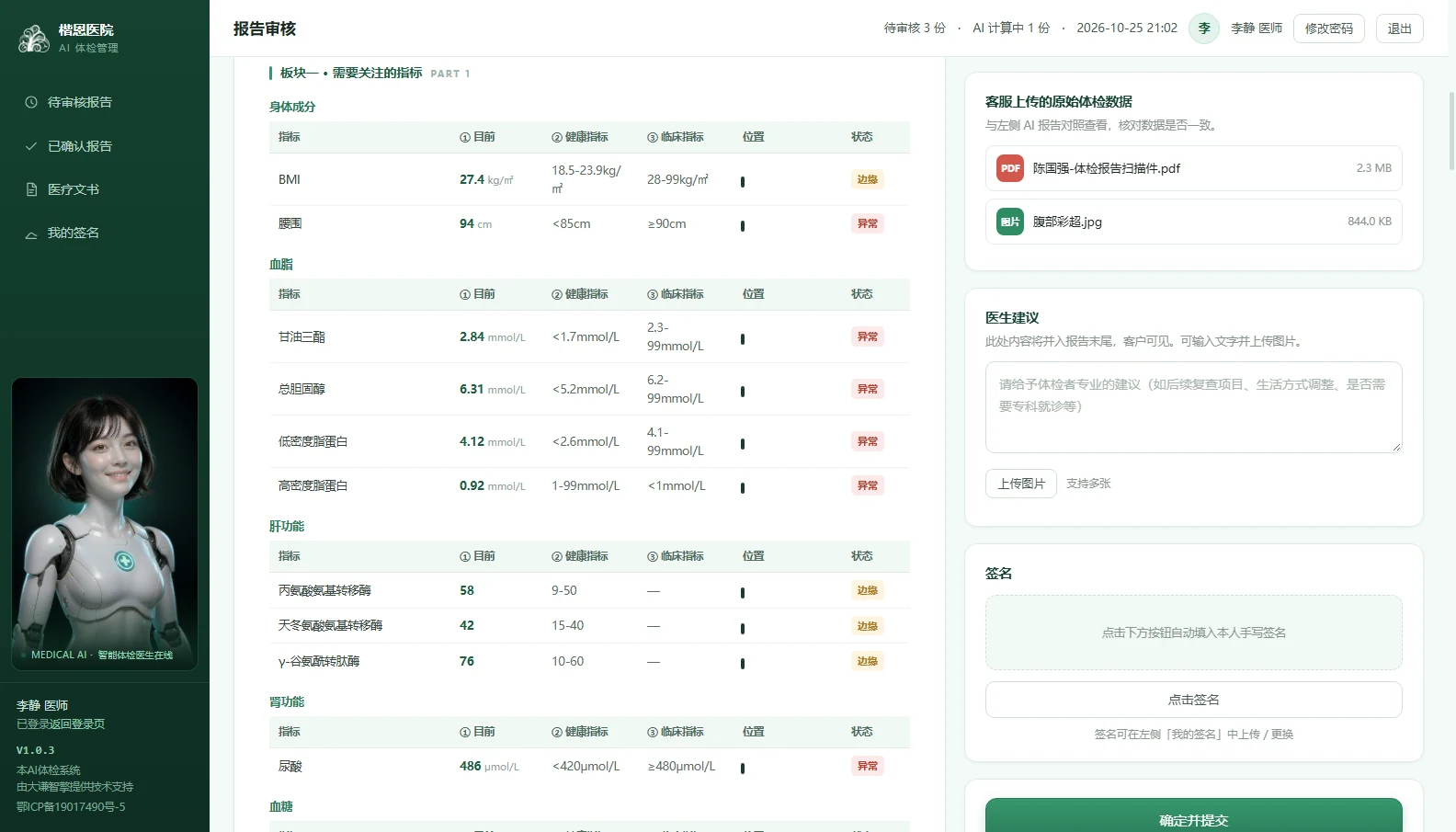Click the document icon beside 医疗文书

click(x=31, y=189)
